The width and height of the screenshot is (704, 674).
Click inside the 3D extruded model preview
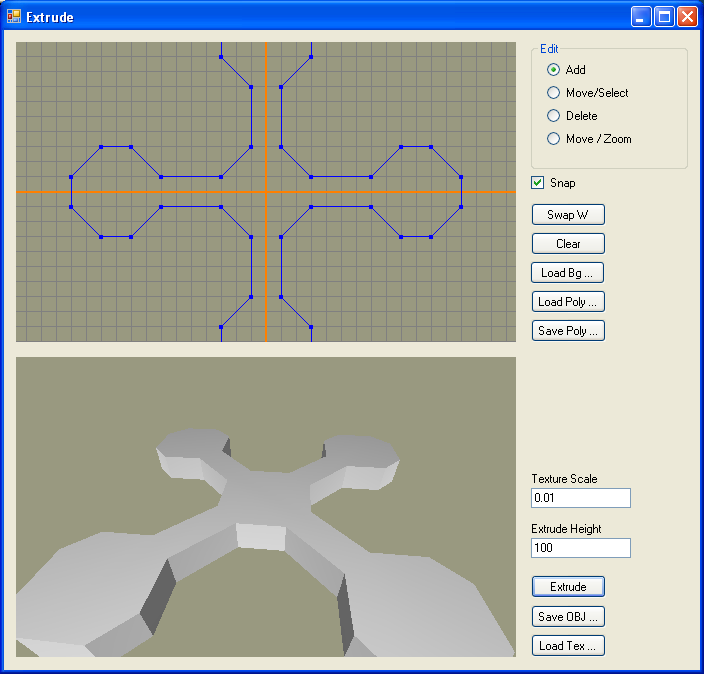point(265,506)
